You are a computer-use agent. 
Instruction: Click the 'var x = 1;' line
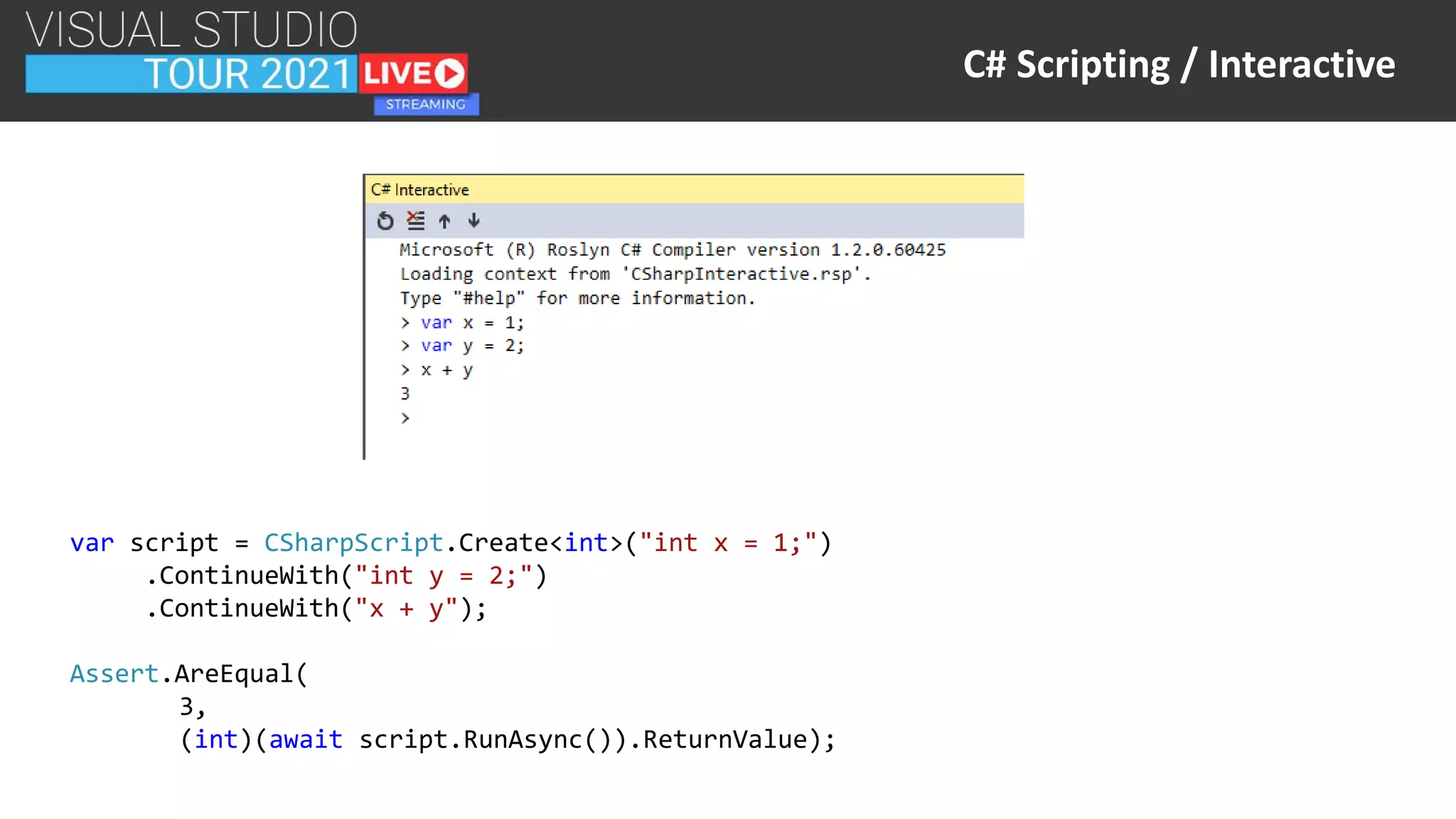click(462, 323)
